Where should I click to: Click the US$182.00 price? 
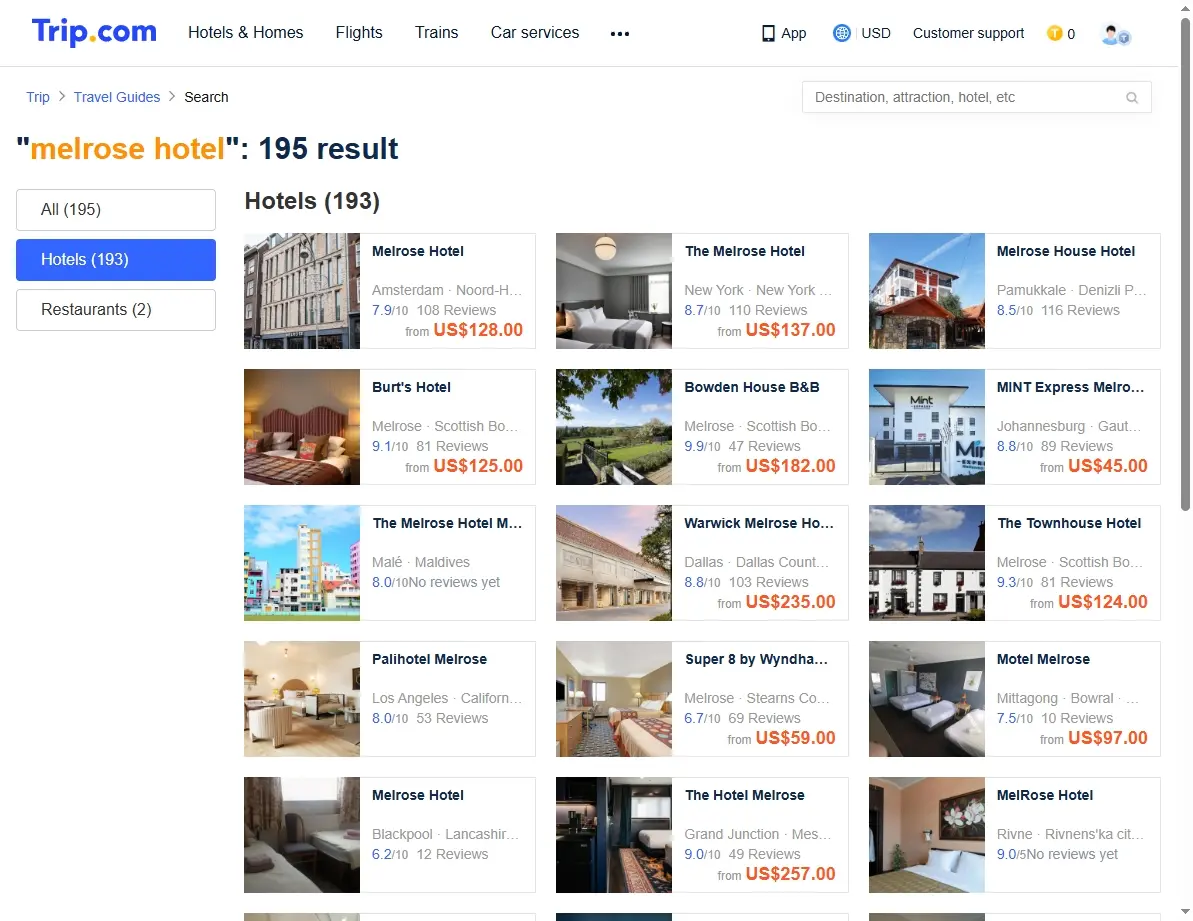(x=791, y=466)
